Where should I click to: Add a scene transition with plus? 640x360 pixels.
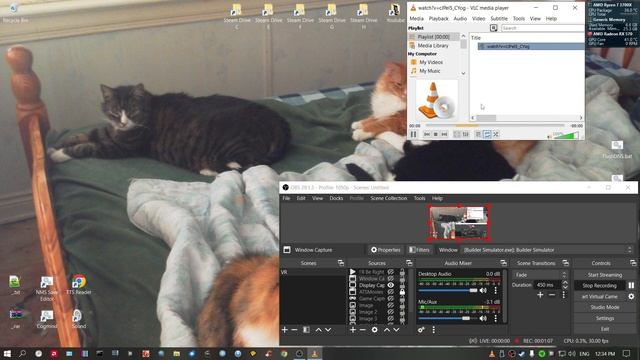coord(540,295)
